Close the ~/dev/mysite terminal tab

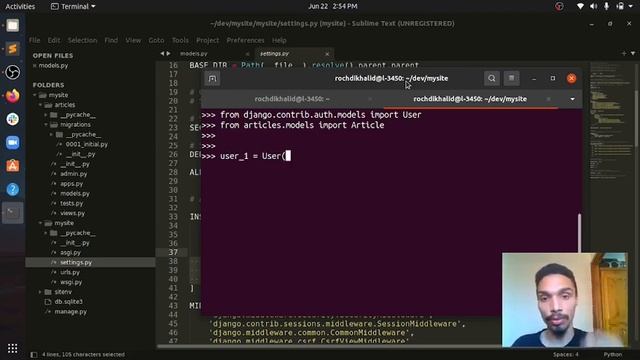[549, 99]
